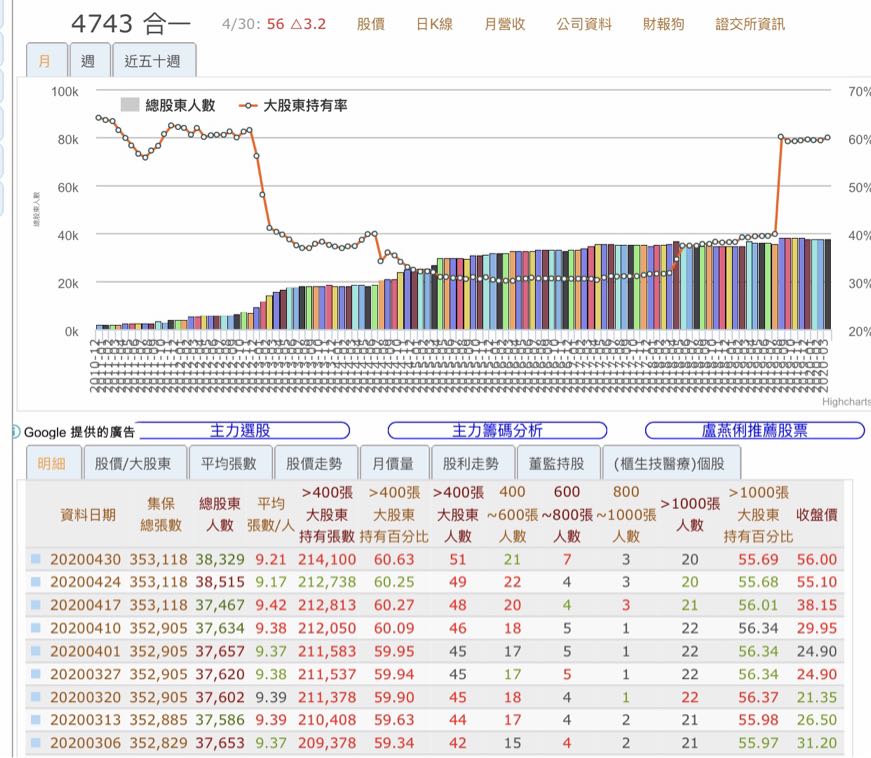Open the (櫃生技醫療)個股 tab
This screenshot has width=871, height=758.
[672, 463]
